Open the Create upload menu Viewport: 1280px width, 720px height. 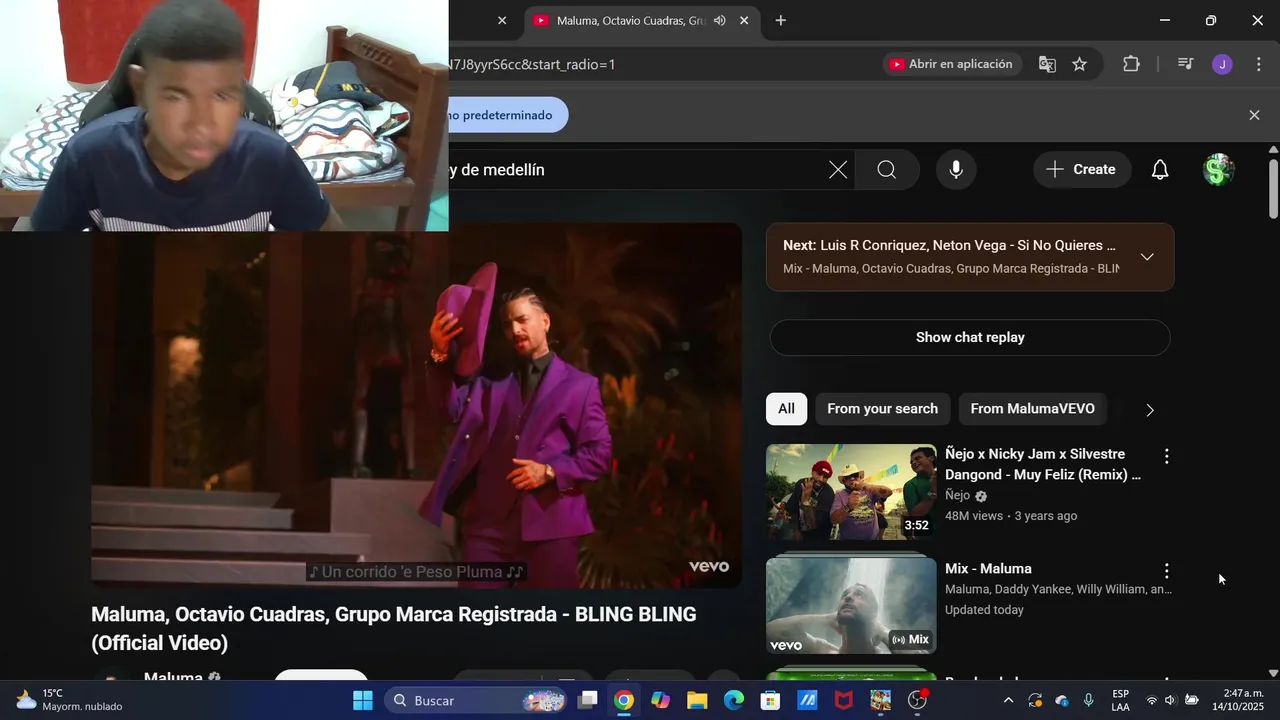(x=1082, y=170)
